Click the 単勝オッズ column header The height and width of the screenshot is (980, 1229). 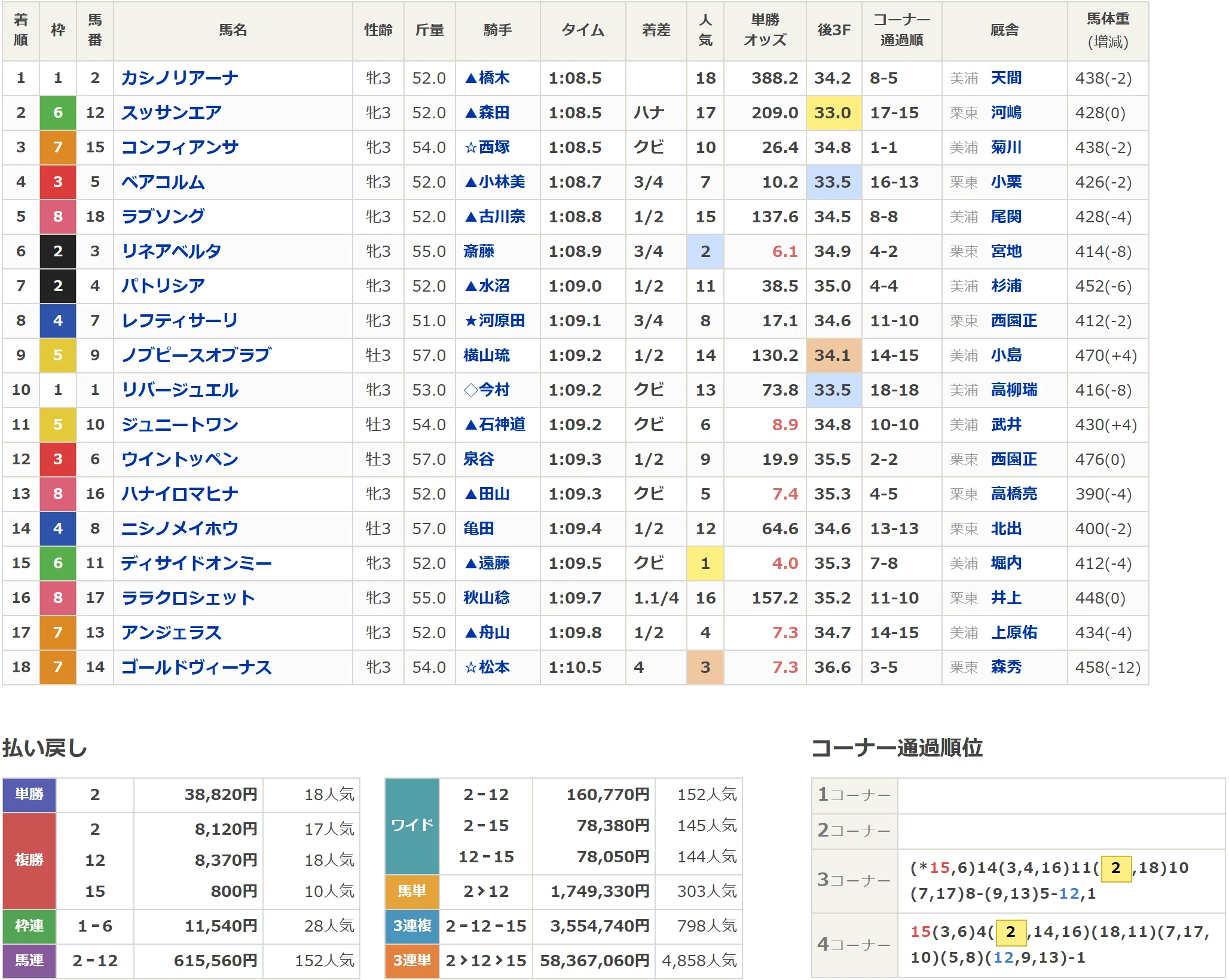765,30
